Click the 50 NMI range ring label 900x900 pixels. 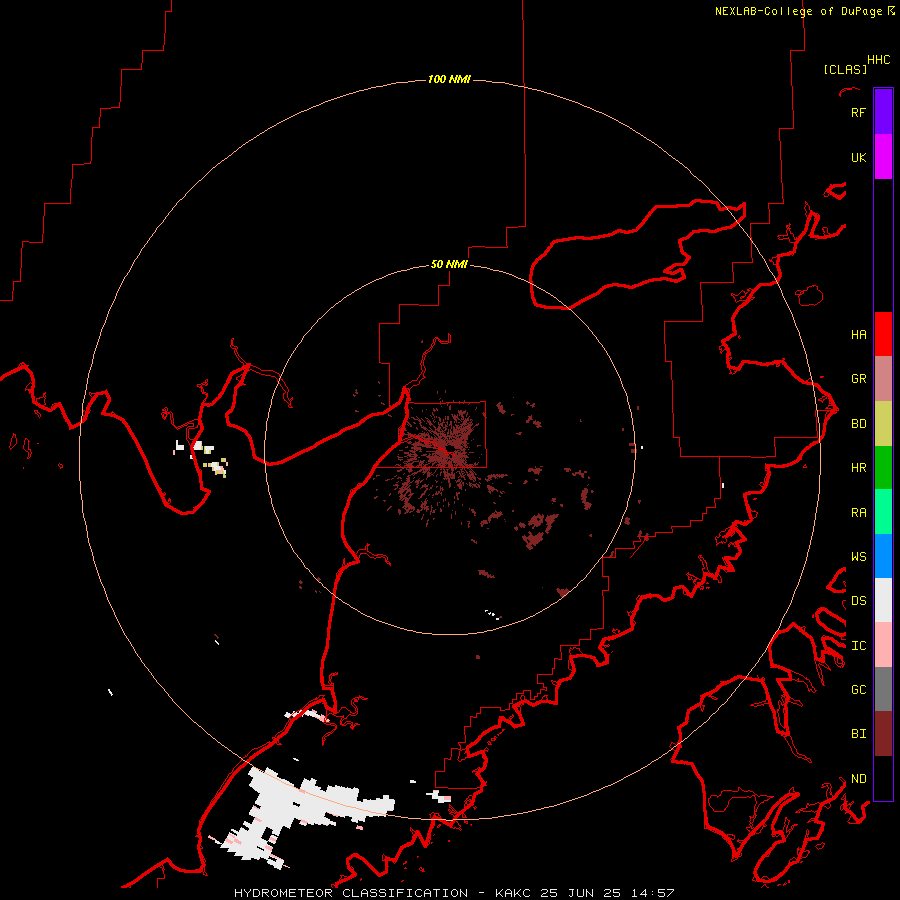449,264
